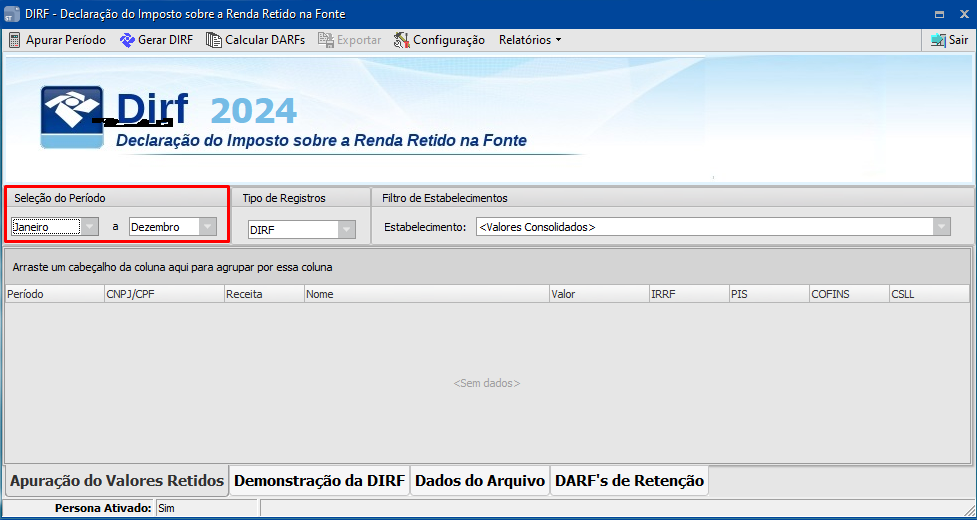Open the Tipo de Registros dropdown
This screenshot has width=977, height=520.
pos(346,229)
